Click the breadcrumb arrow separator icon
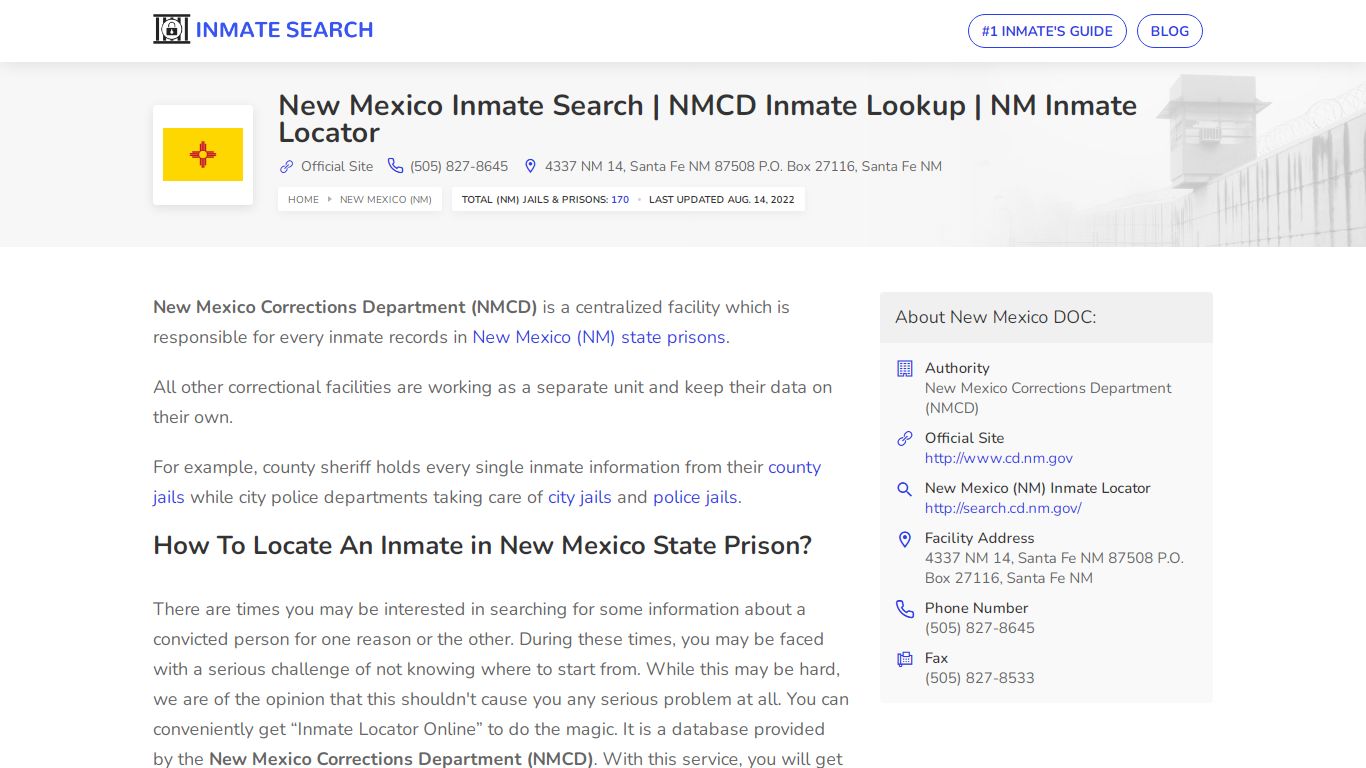 tap(330, 199)
